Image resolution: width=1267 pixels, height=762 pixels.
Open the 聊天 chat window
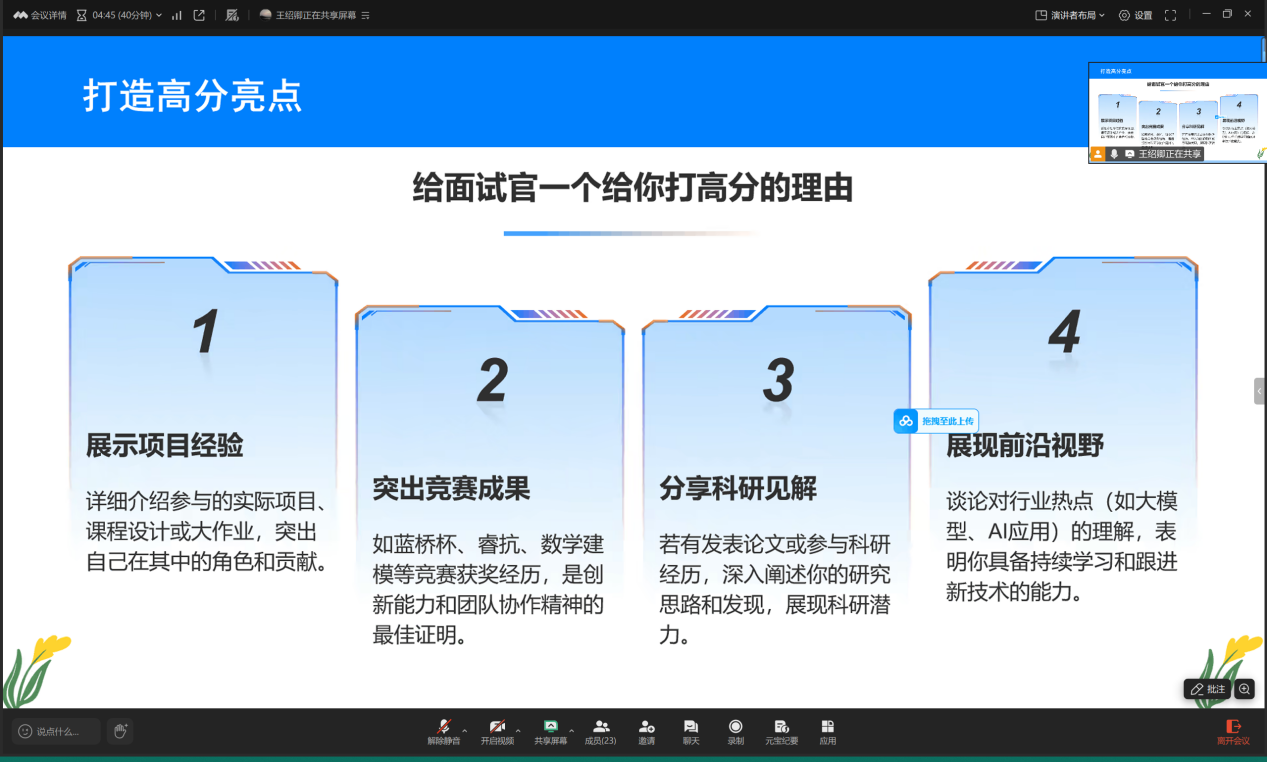(x=690, y=731)
